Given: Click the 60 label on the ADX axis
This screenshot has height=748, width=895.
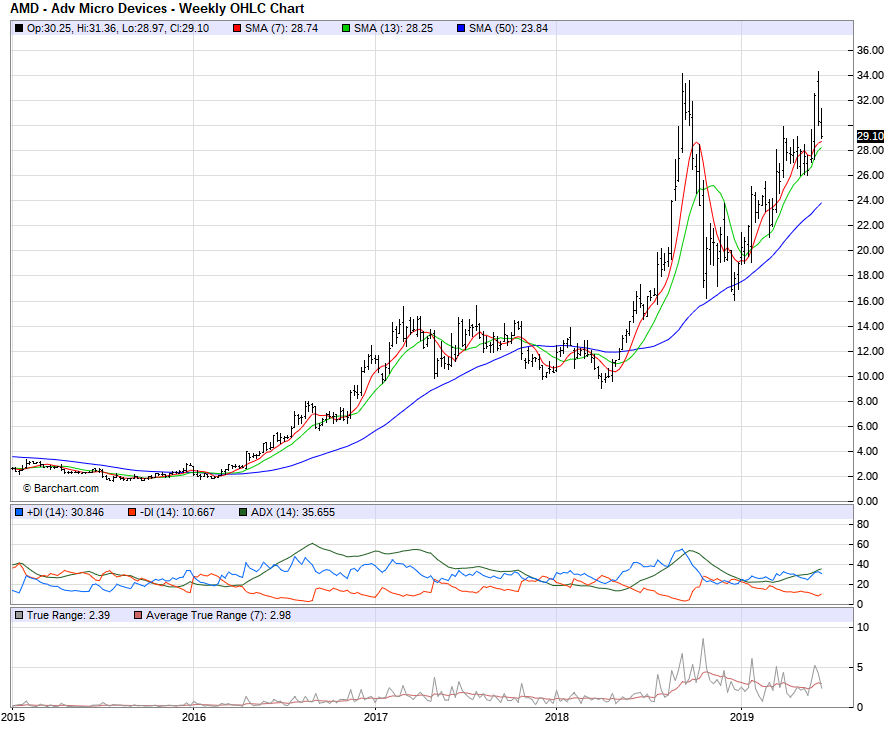Looking at the screenshot, I should (x=863, y=544).
